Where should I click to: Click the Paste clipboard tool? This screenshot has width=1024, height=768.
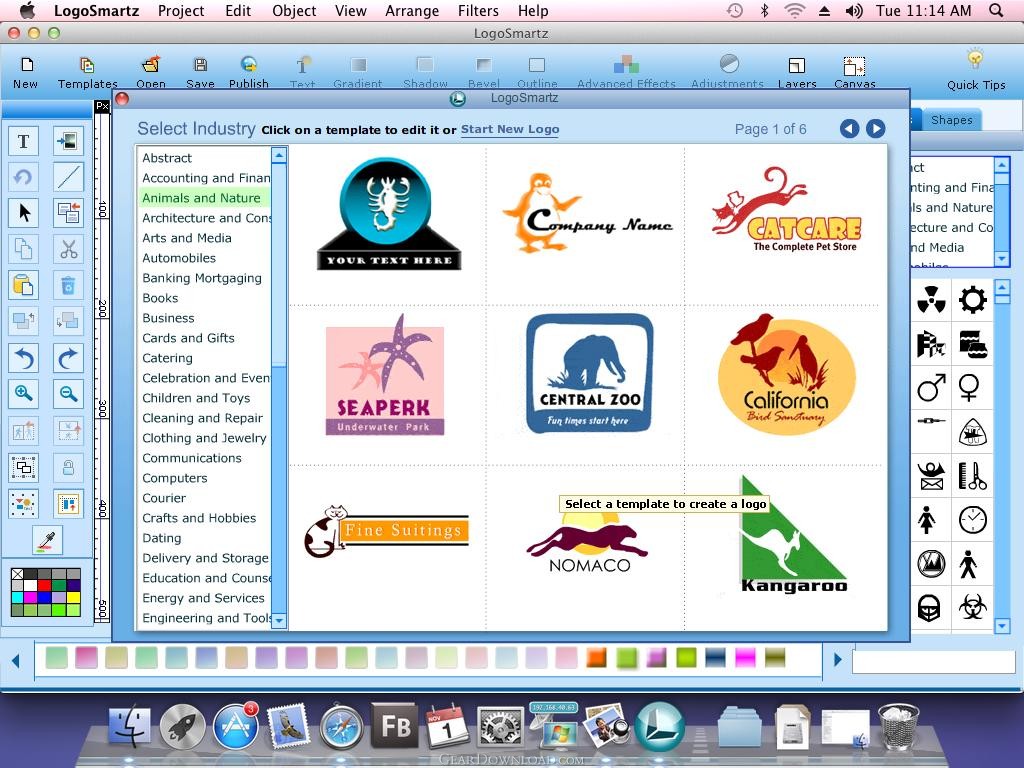pos(24,285)
